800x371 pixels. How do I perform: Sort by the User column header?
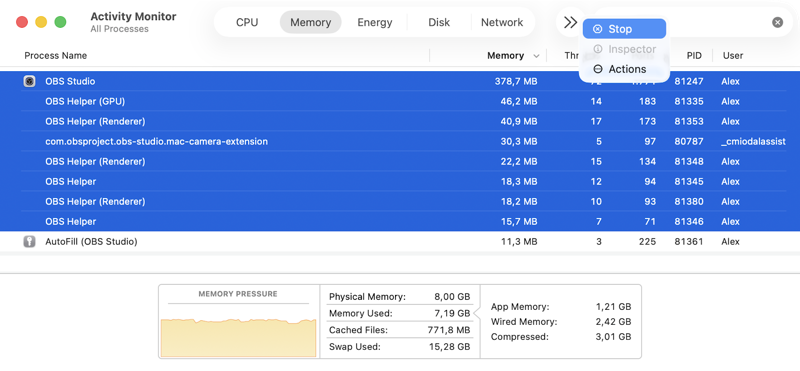click(x=733, y=56)
